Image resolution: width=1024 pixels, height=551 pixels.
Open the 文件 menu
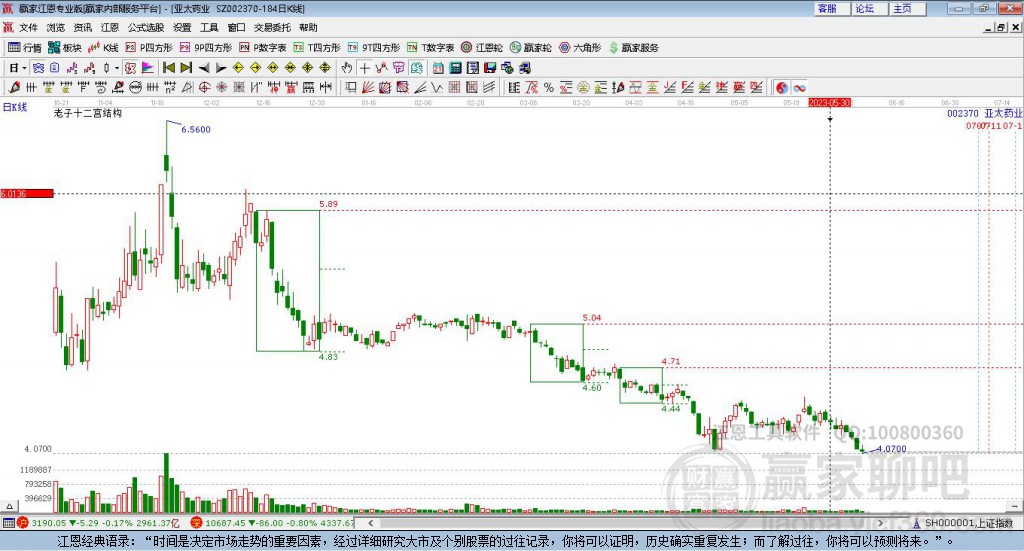click(29, 27)
